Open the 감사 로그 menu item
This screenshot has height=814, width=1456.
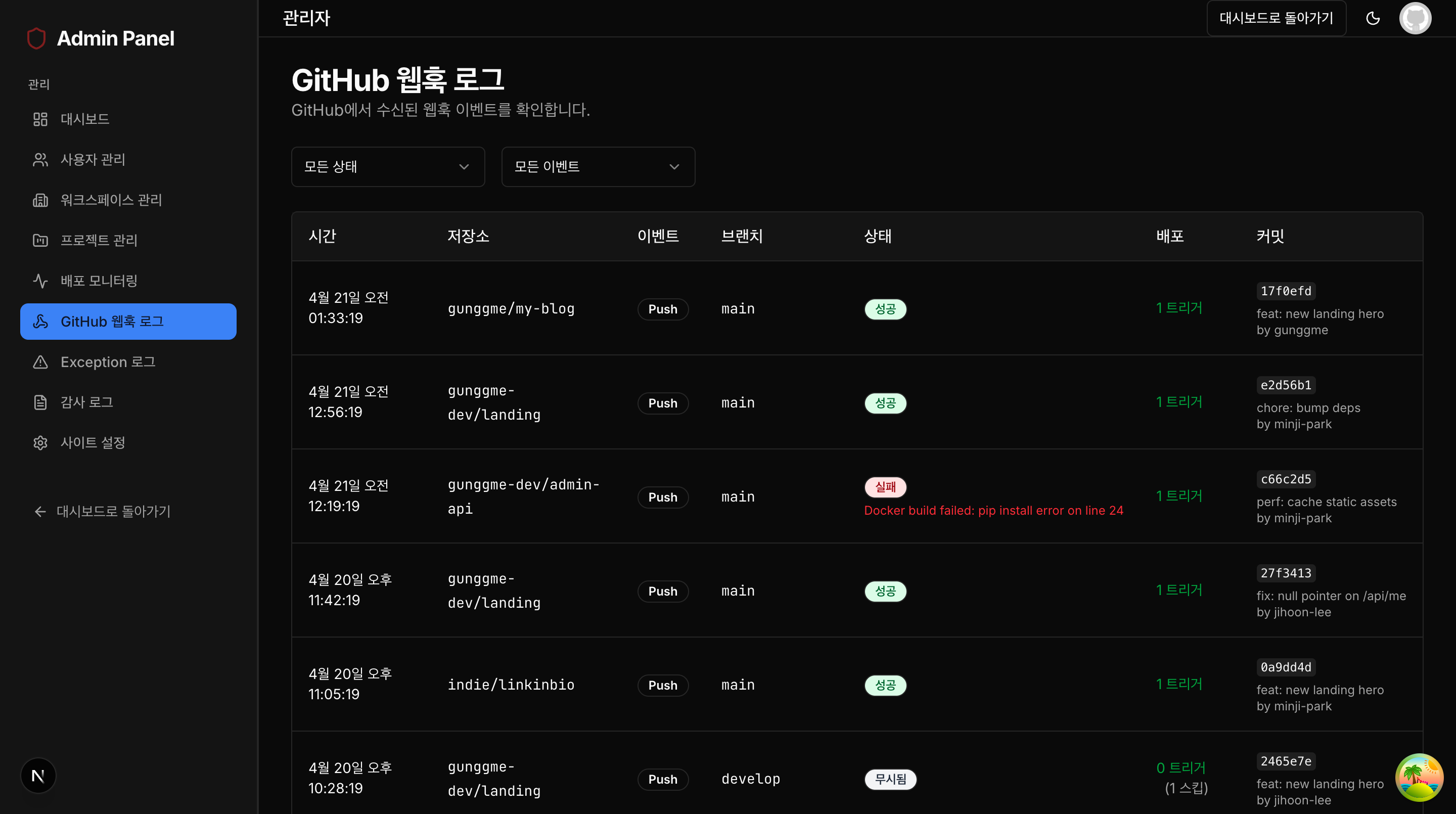(x=87, y=402)
